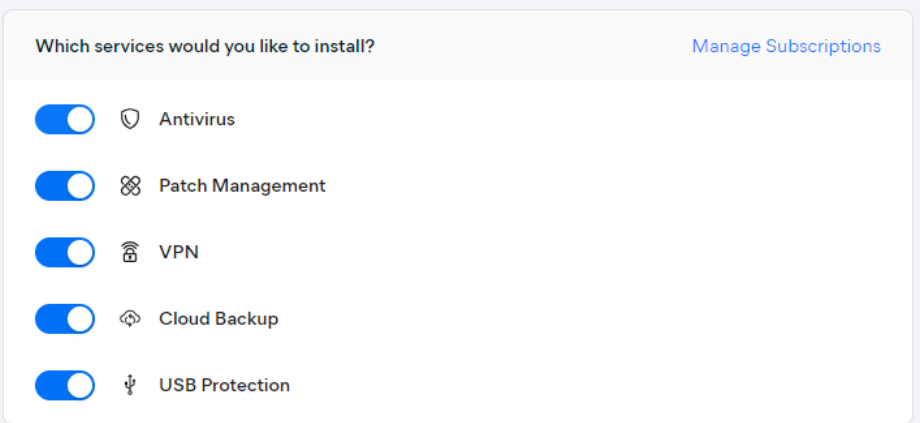Click the VPN lock icon
The width and height of the screenshot is (920, 423).
pyautogui.click(x=129, y=253)
